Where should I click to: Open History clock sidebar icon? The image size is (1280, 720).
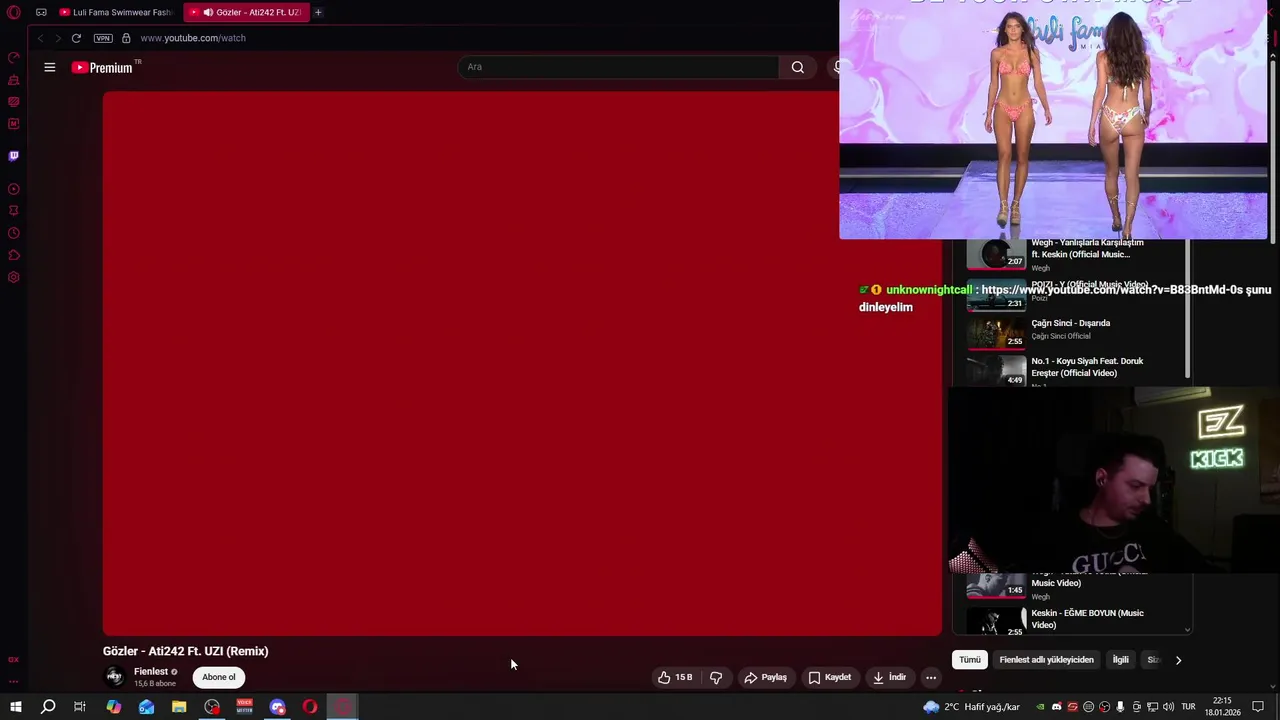click(x=14, y=233)
